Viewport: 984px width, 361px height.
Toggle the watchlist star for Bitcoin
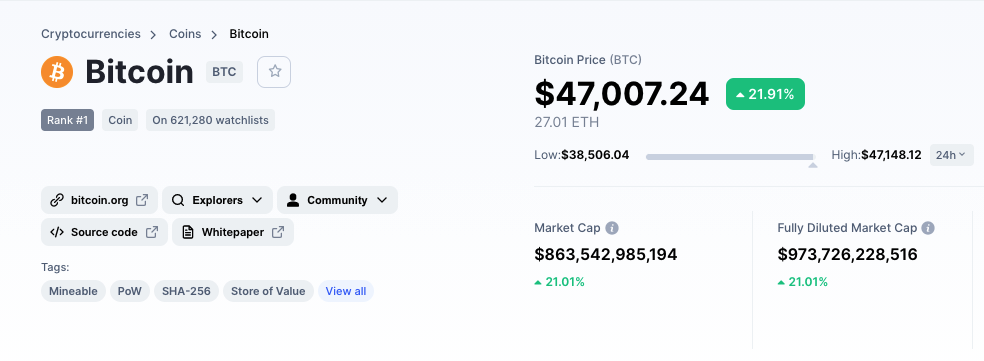(274, 72)
